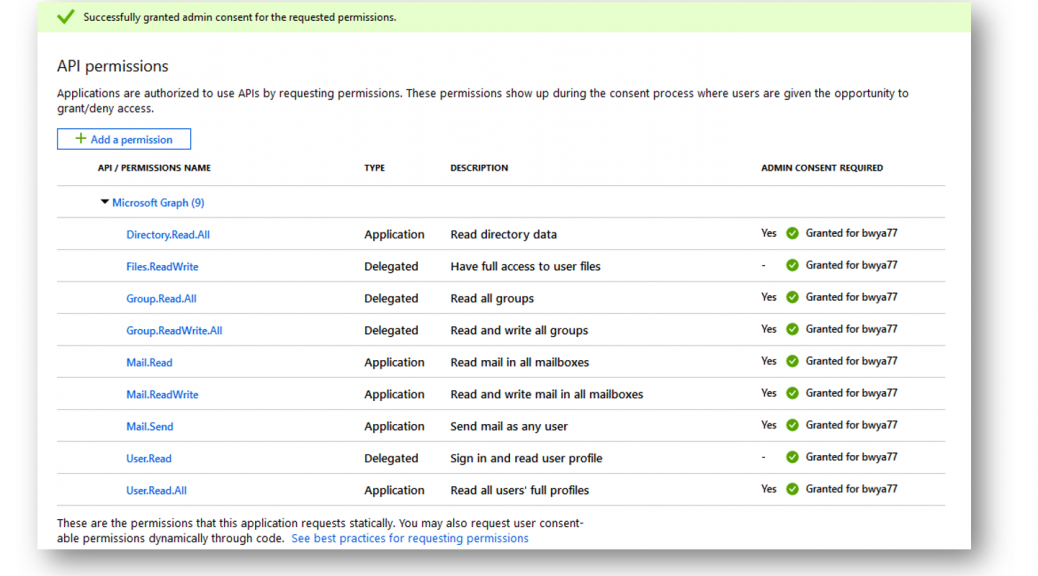Viewport: 1038px width, 576px height.
Task: Open the Group.ReadWrite.All permission
Action: click(x=174, y=330)
